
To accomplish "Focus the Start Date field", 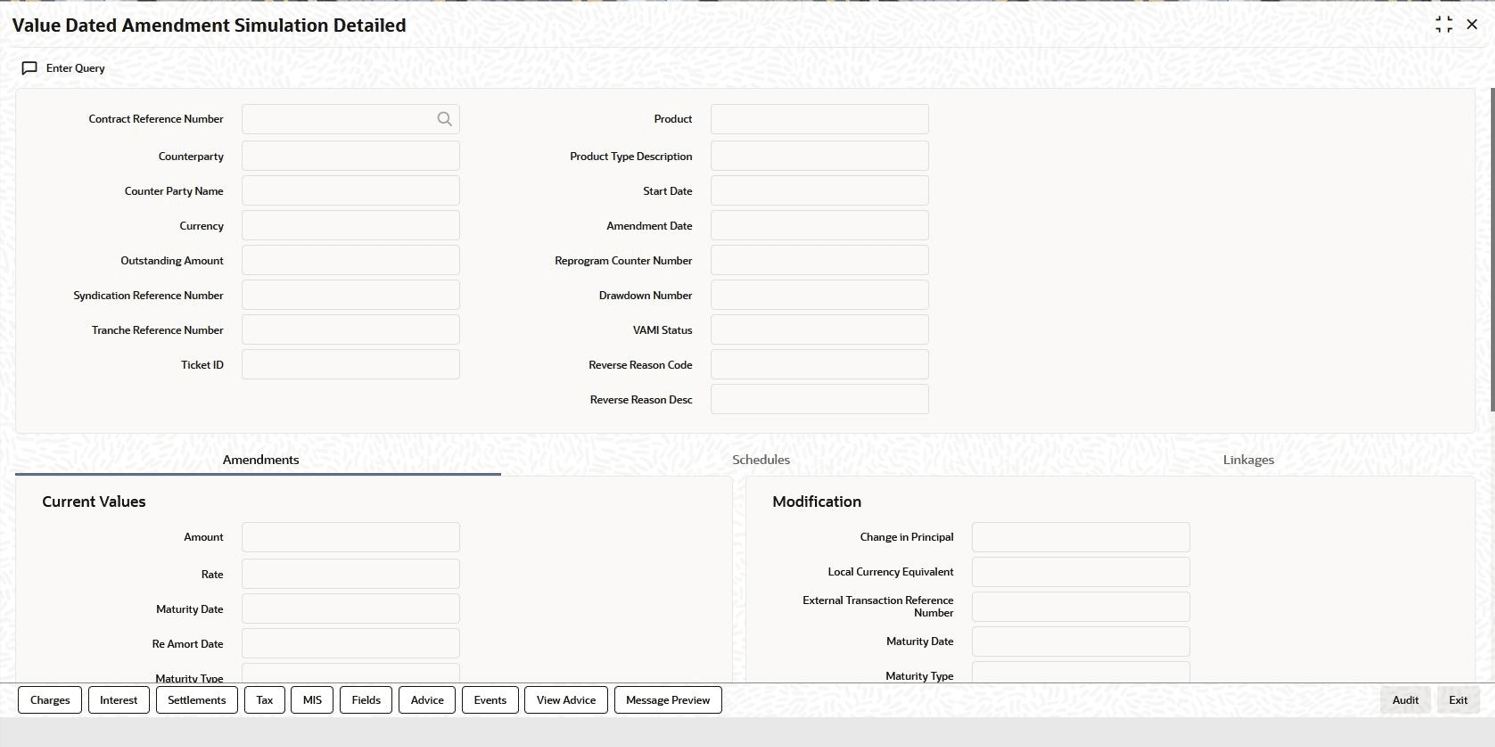I will (820, 191).
